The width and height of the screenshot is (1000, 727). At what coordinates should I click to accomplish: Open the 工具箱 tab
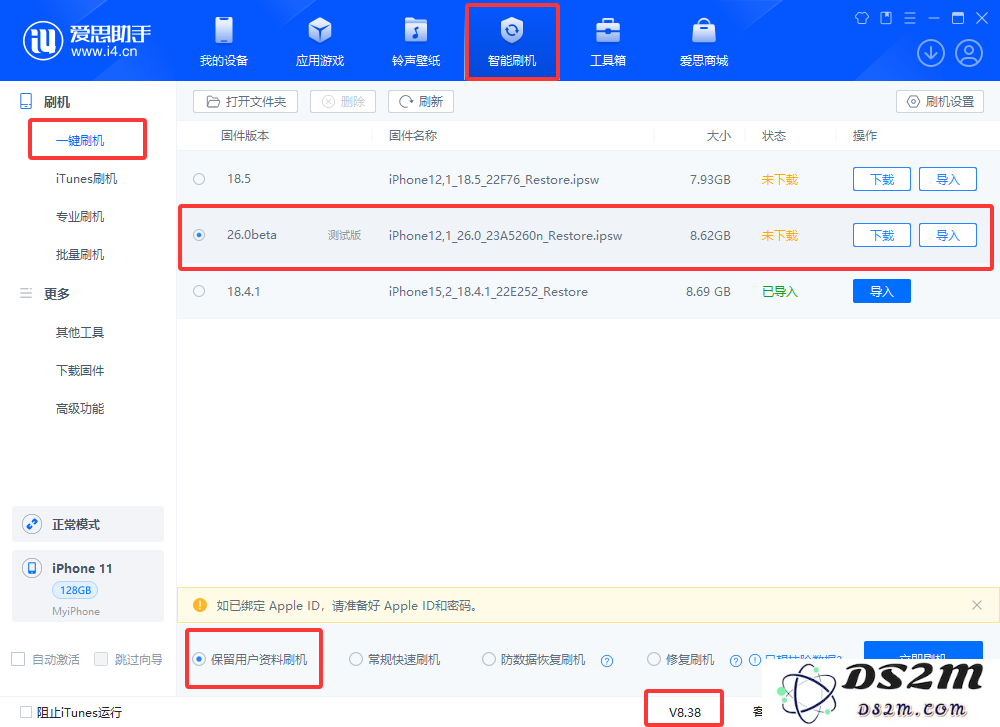click(x=608, y=41)
